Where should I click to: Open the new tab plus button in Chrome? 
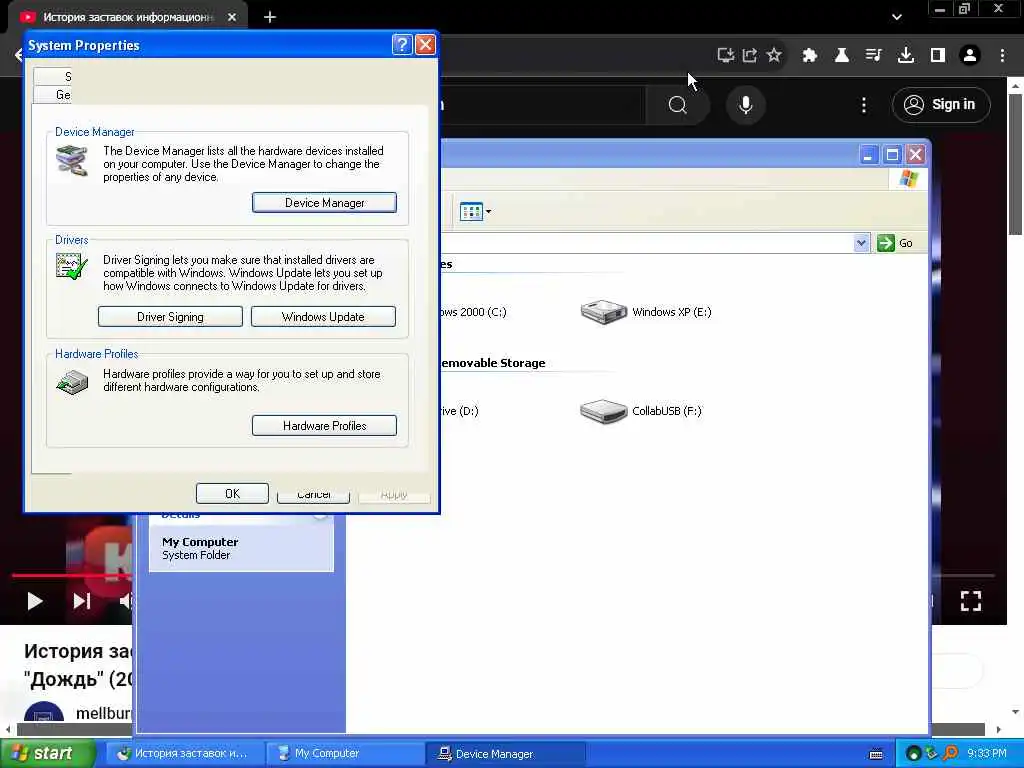coord(270,17)
